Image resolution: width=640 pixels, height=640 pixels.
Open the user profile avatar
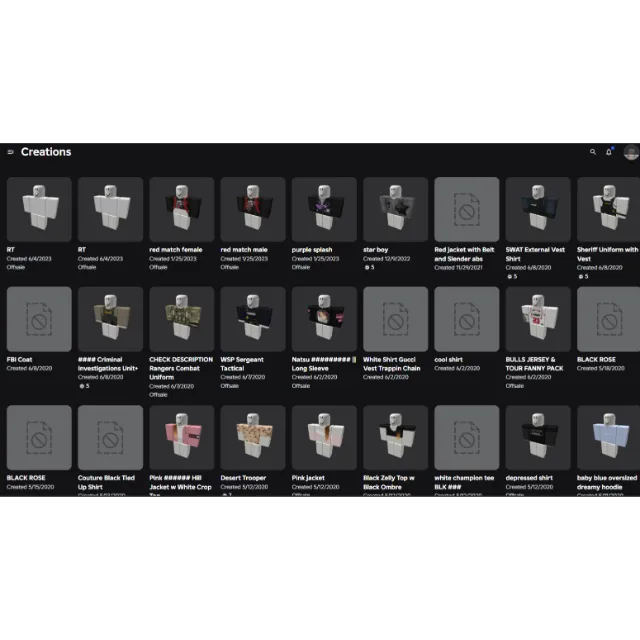(x=631, y=152)
